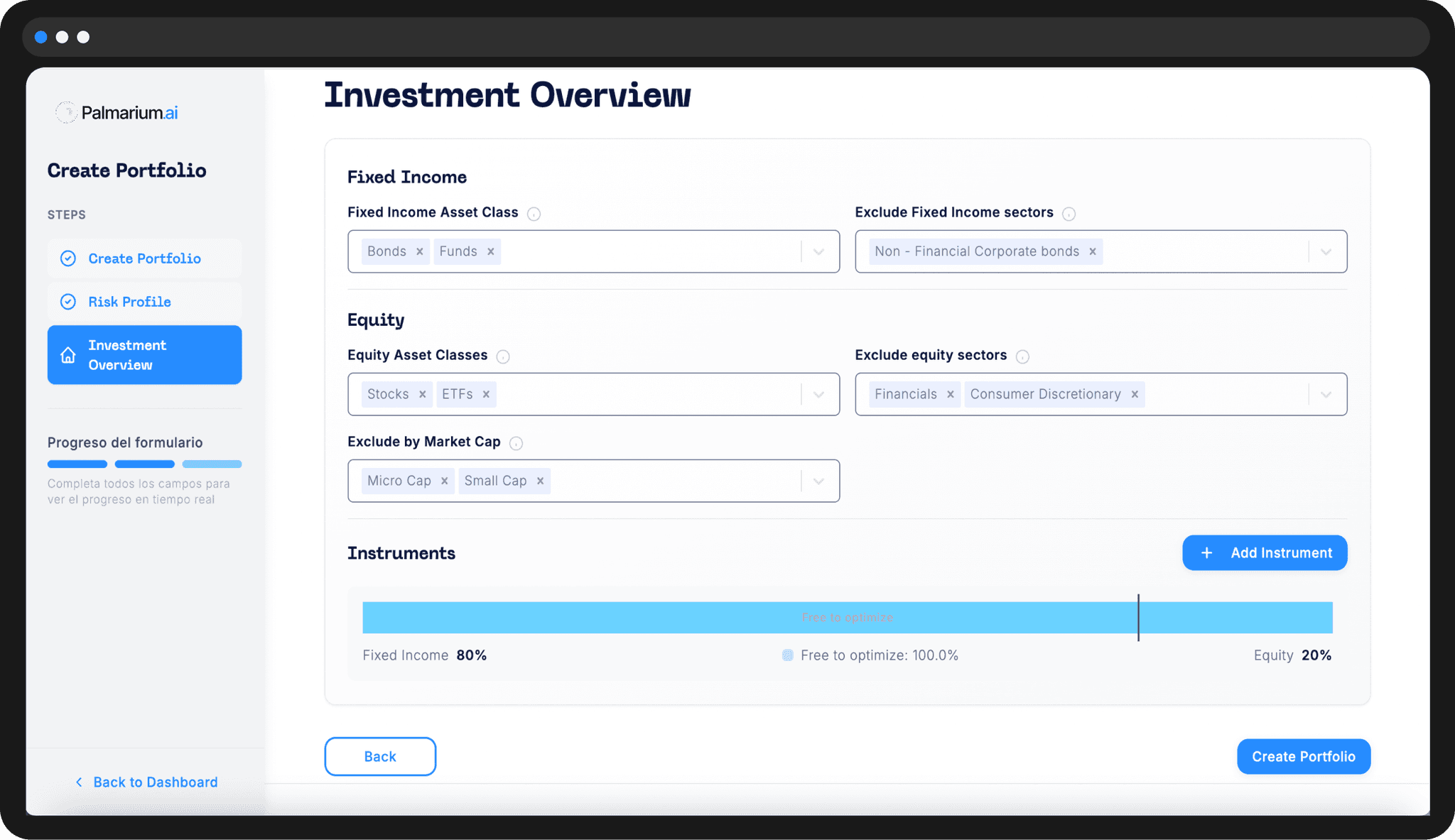The width and height of the screenshot is (1455, 840).
Task: Click info icon beside Fixed Income Asset Class
Action: [534, 214]
